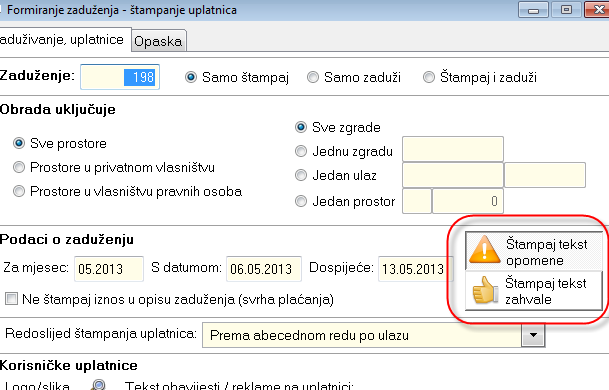Select Jedan prostor radio button
Screen dimensions: 609x390
point(301,201)
